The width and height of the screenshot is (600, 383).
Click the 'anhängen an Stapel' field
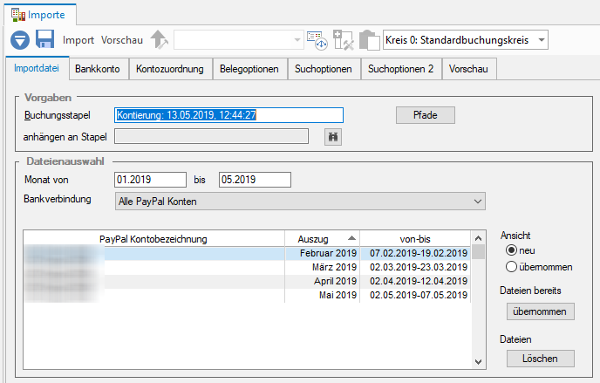pos(211,136)
